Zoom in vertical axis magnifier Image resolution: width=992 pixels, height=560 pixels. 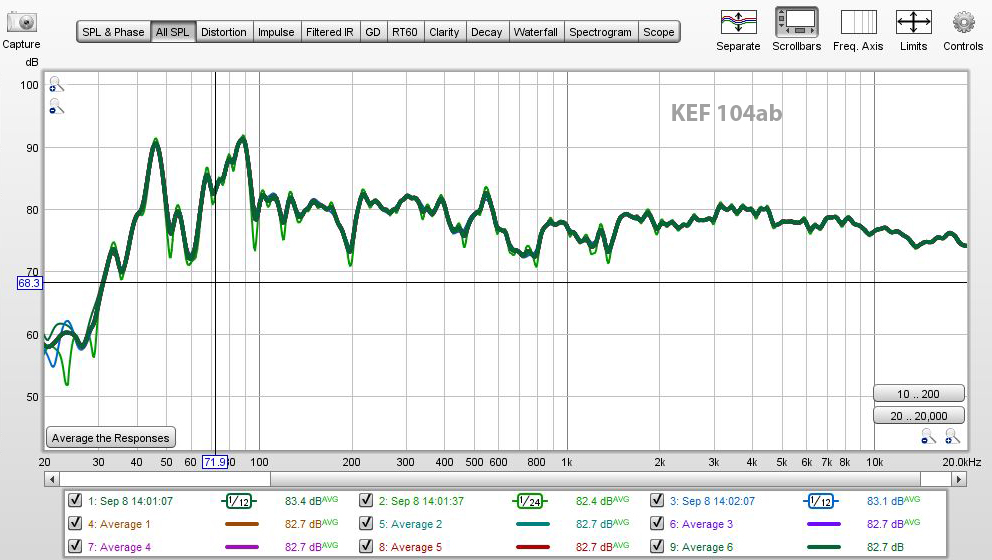coord(56,84)
